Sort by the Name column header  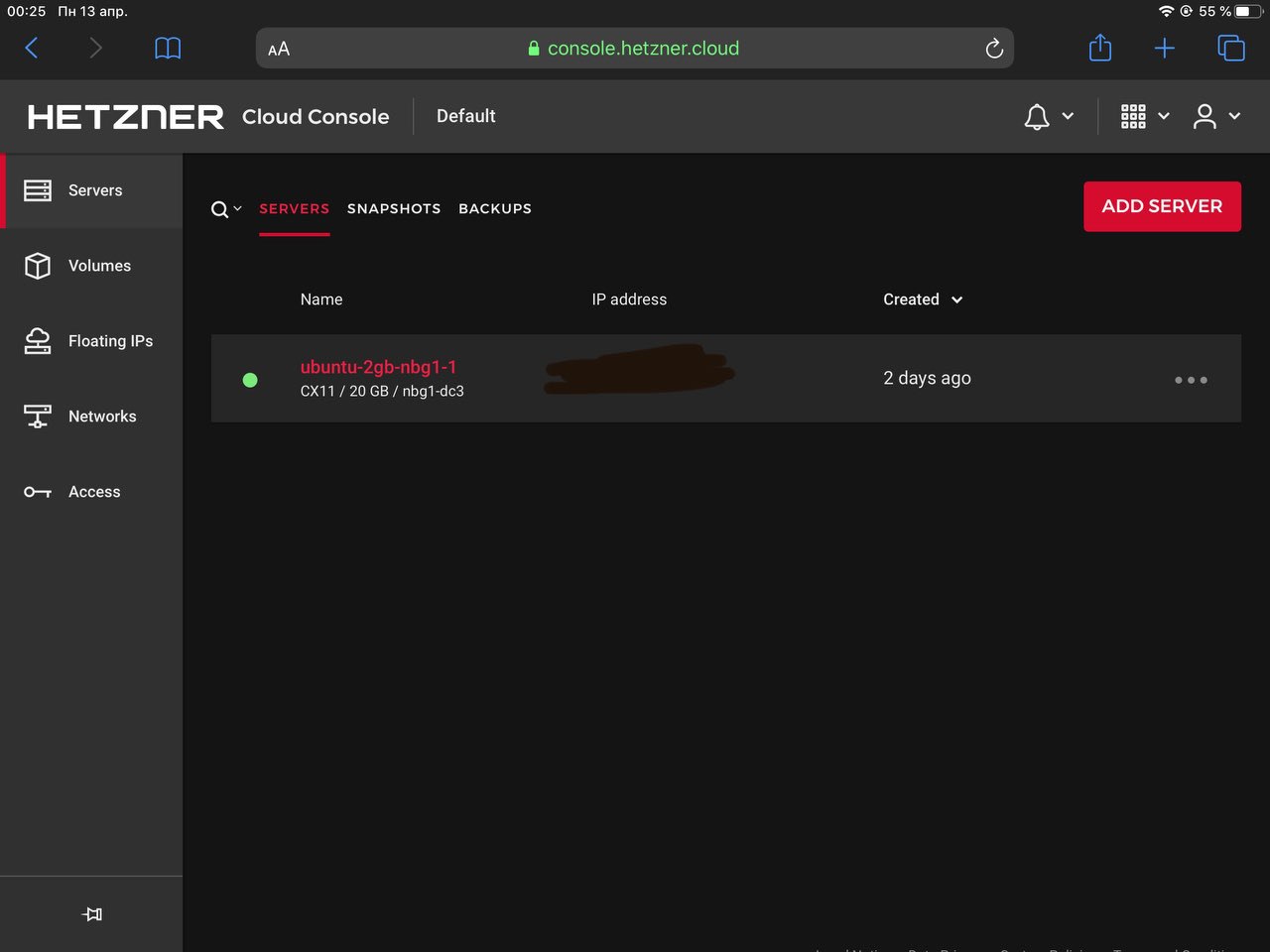321,299
